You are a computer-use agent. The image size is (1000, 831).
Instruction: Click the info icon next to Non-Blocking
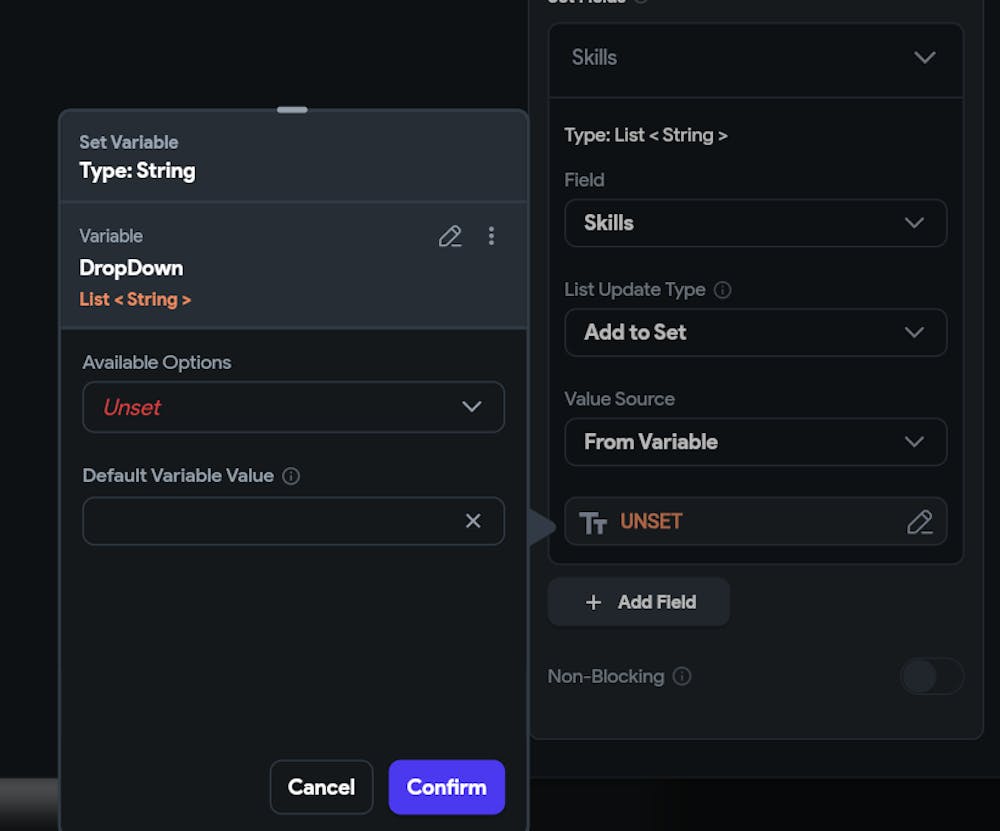click(682, 676)
